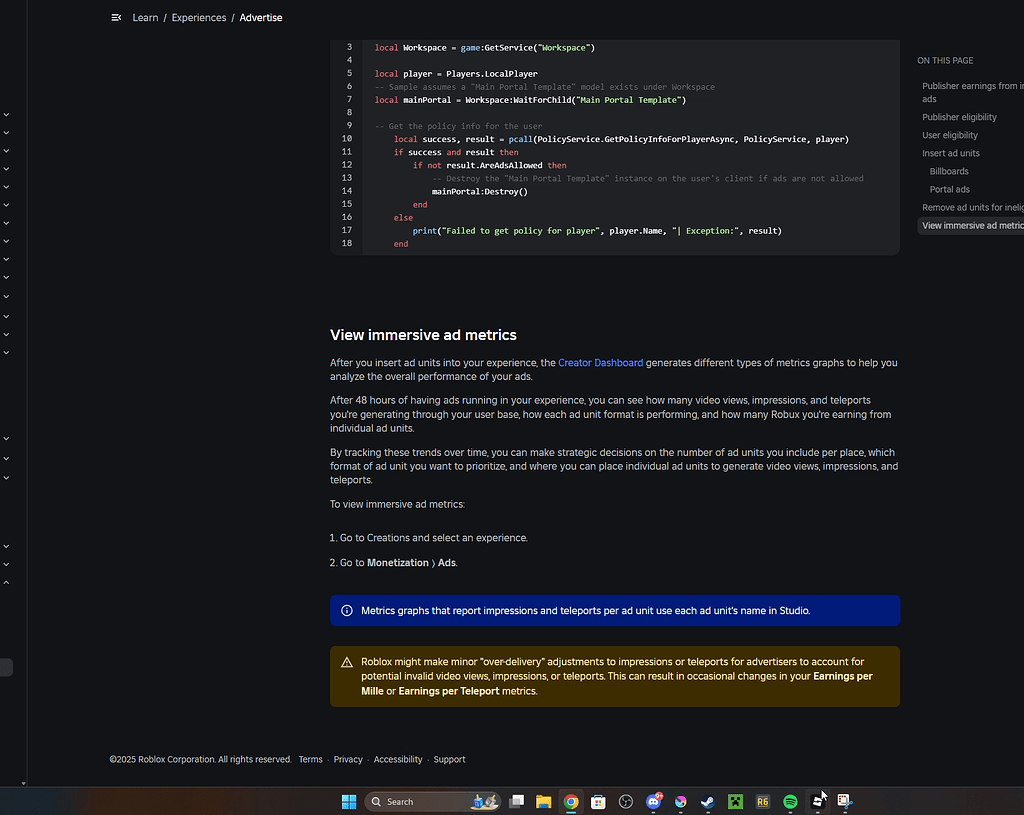Jump to the Portal ads subsection

point(950,189)
